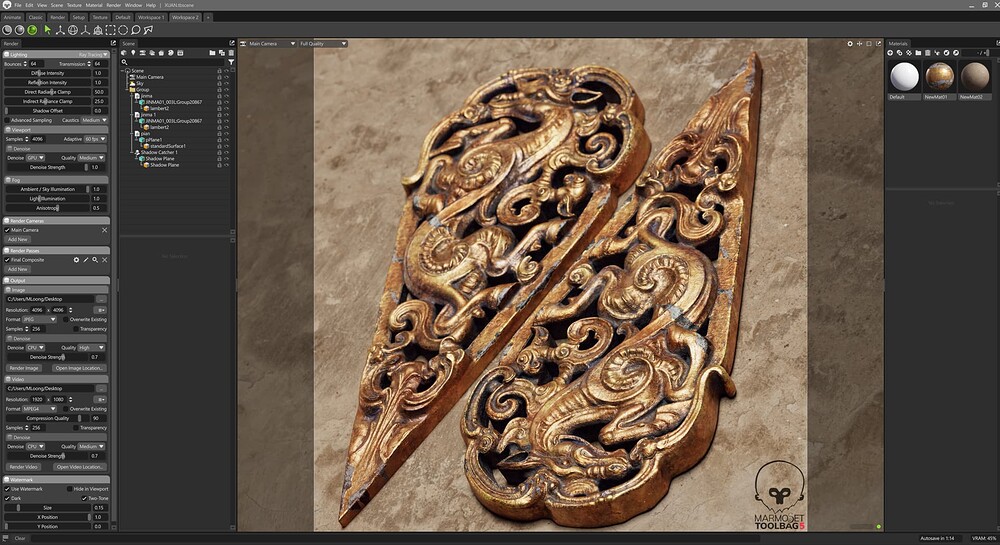
Task: Delete material with Materials trash icon
Action: point(927,53)
